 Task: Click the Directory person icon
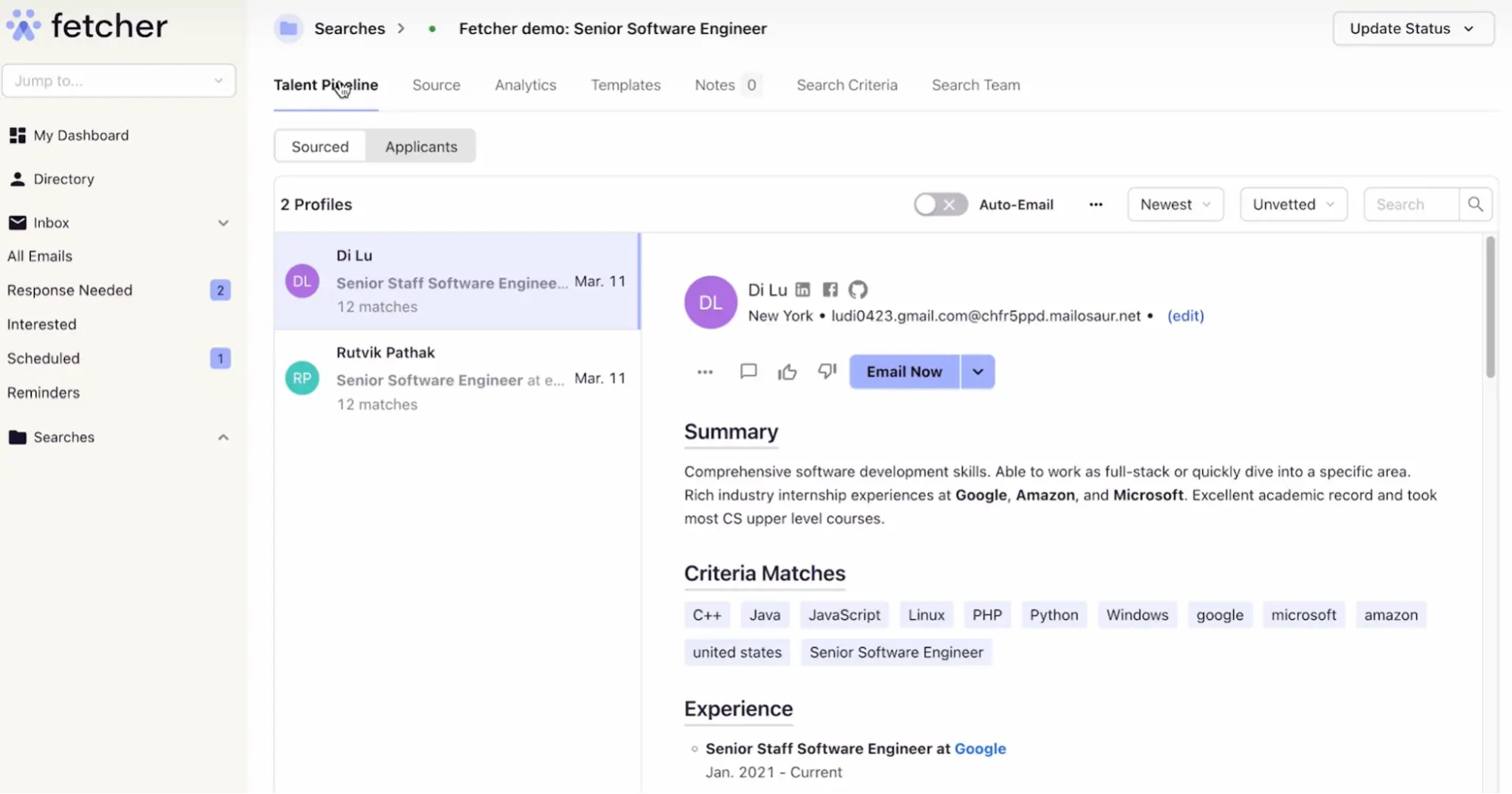(x=17, y=179)
